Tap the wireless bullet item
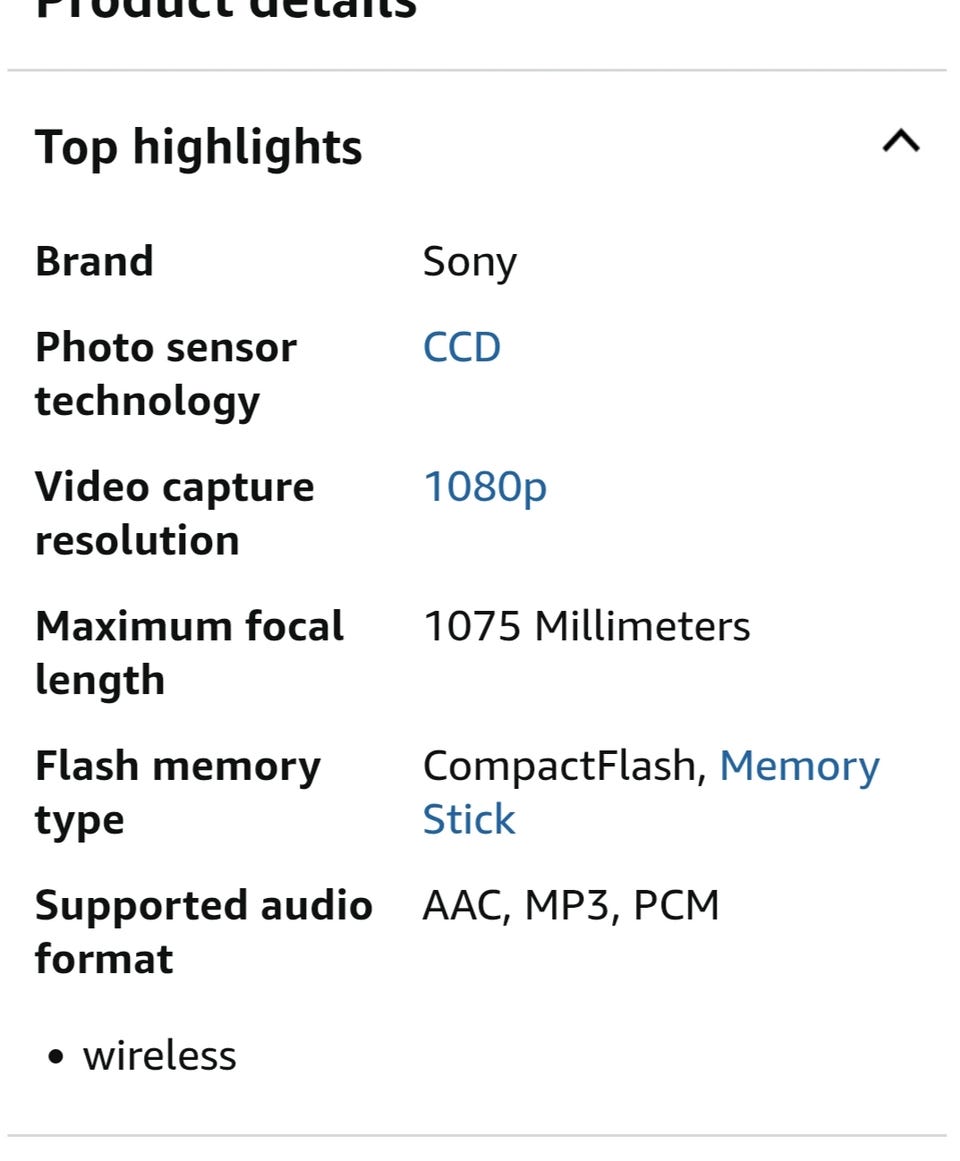Image resolution: width=960 pixels, height=1161 pixels. (159, 1056)
